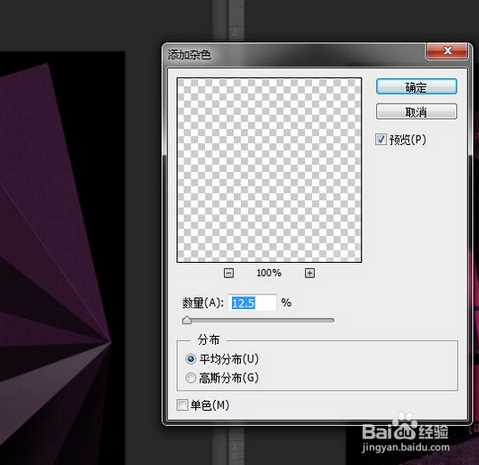This screenshot has width=479, height=465.
Task: Cancel the dialog with 取消 button
Action: coord(416,111)
